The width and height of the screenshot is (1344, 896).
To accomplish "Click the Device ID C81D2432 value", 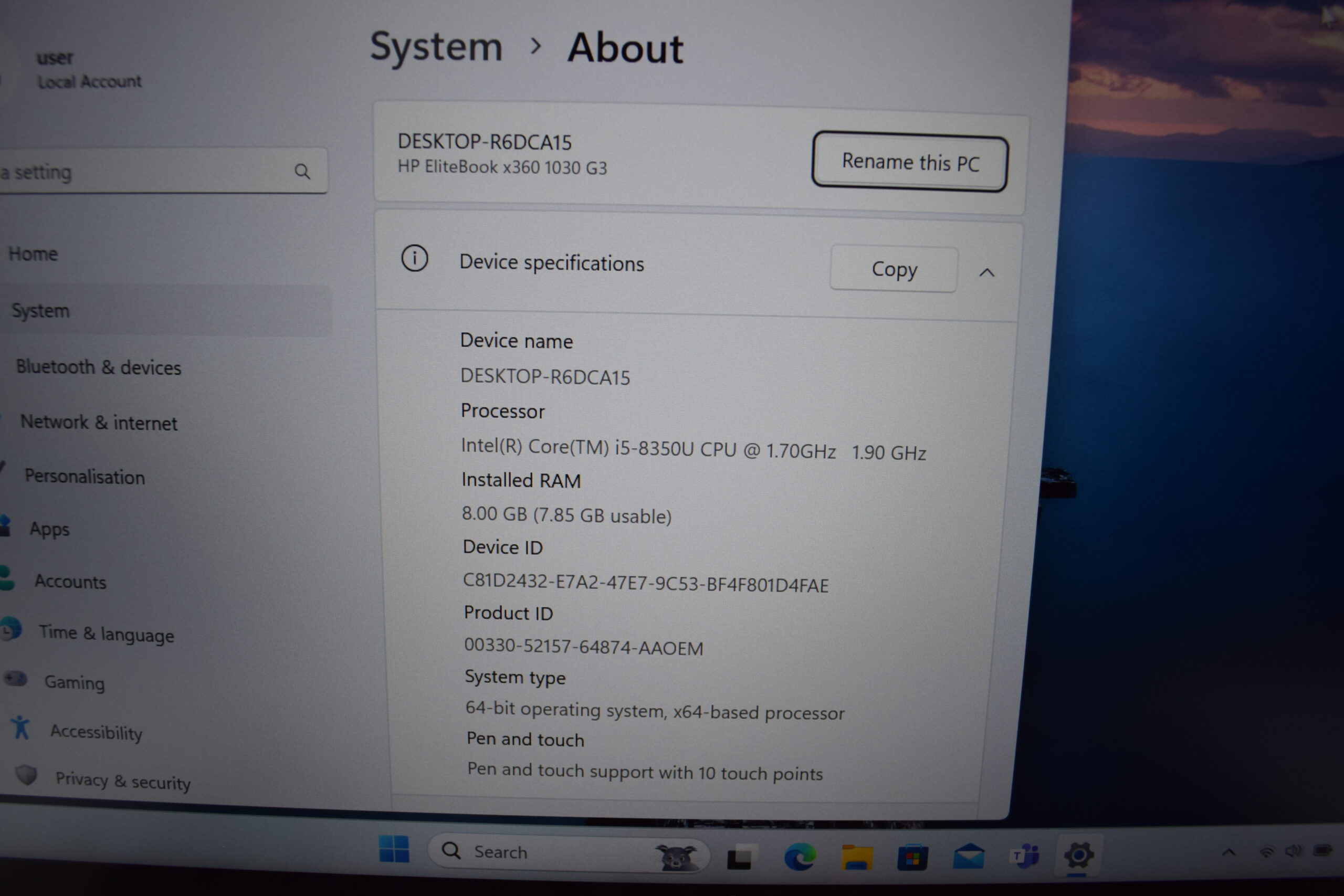I will (646, 583).
